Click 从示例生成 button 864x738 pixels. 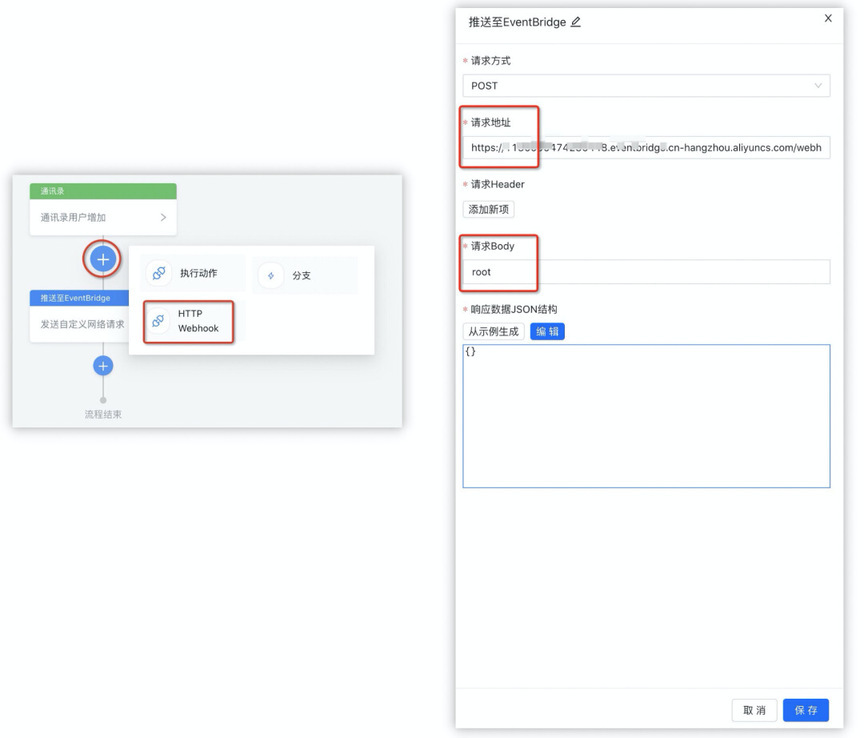coord(493,331)
